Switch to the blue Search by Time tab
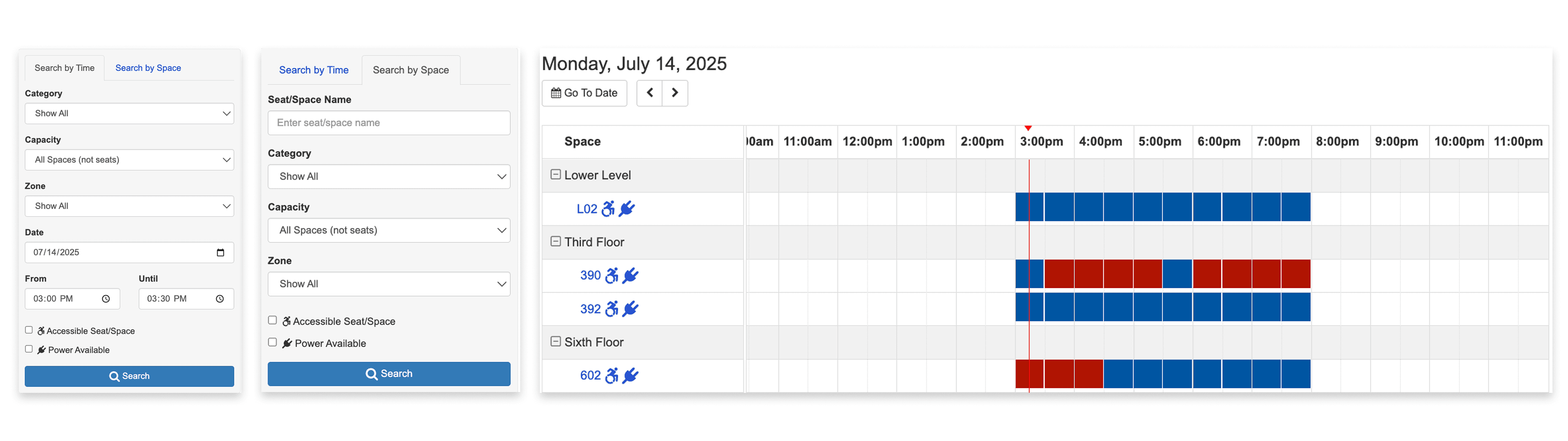The height and width of the screenshot is (441, 1568). (314, 70)
